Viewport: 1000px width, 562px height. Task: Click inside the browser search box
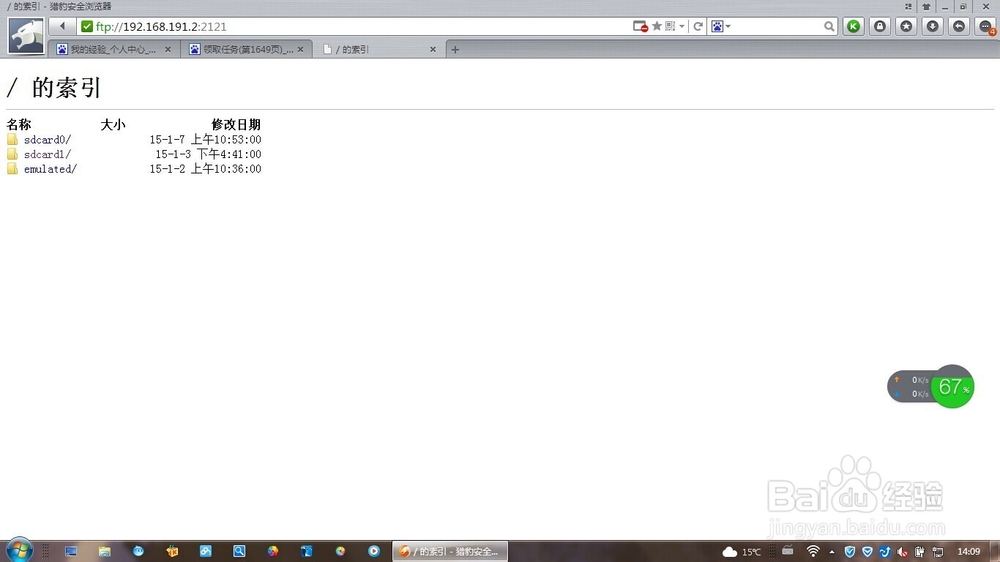click(776, 26)
